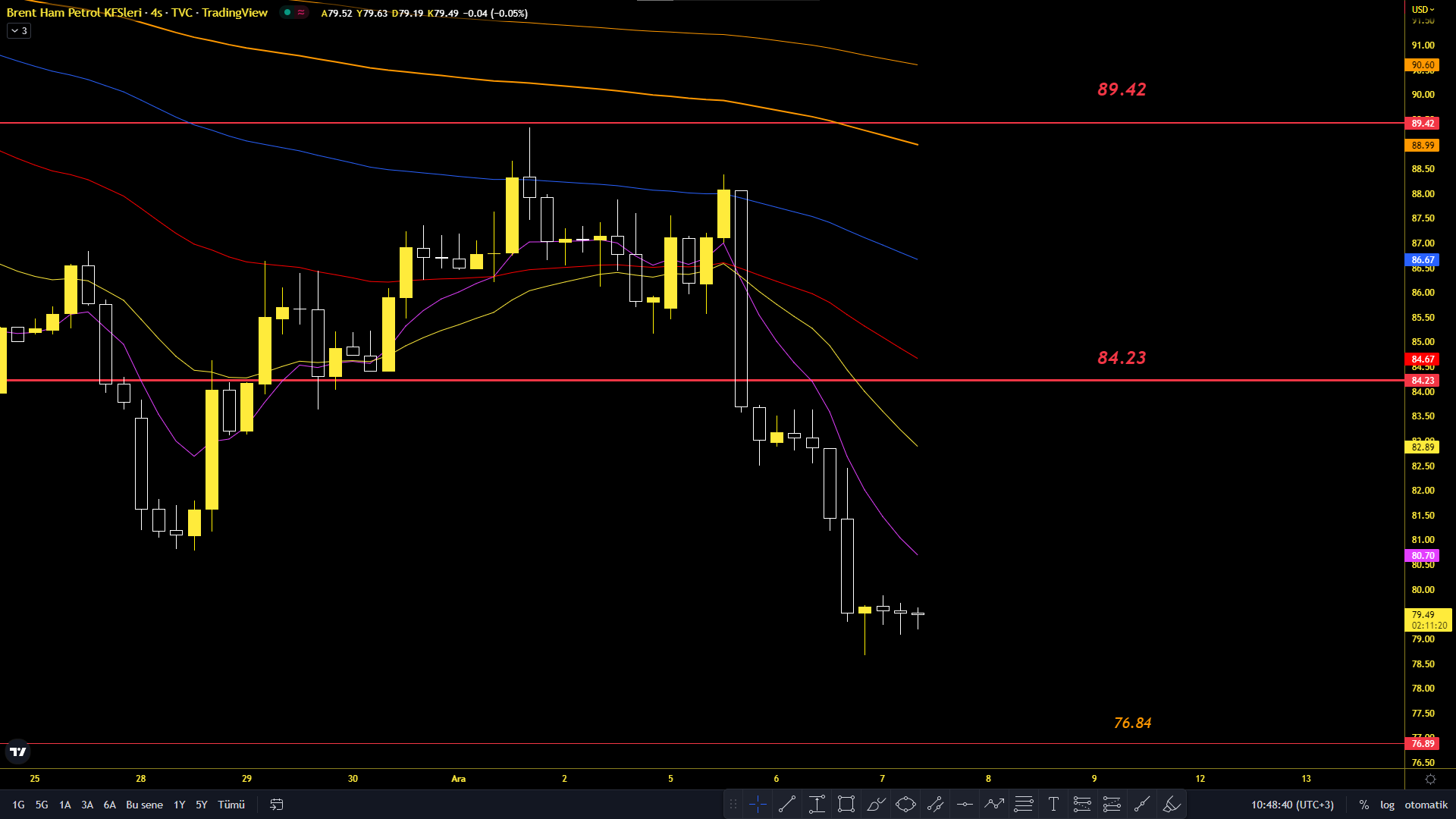Switch to the 5Y time range

click(202, 805)
